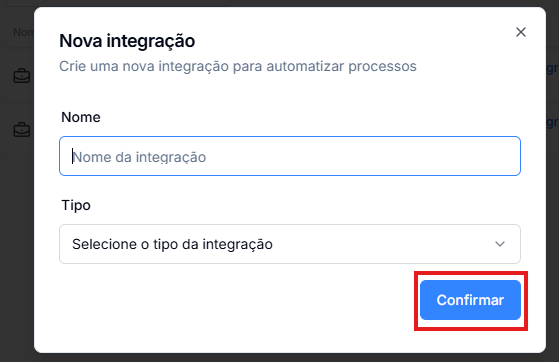Click the partially hidden bar above the dialog

coord(118,3)
